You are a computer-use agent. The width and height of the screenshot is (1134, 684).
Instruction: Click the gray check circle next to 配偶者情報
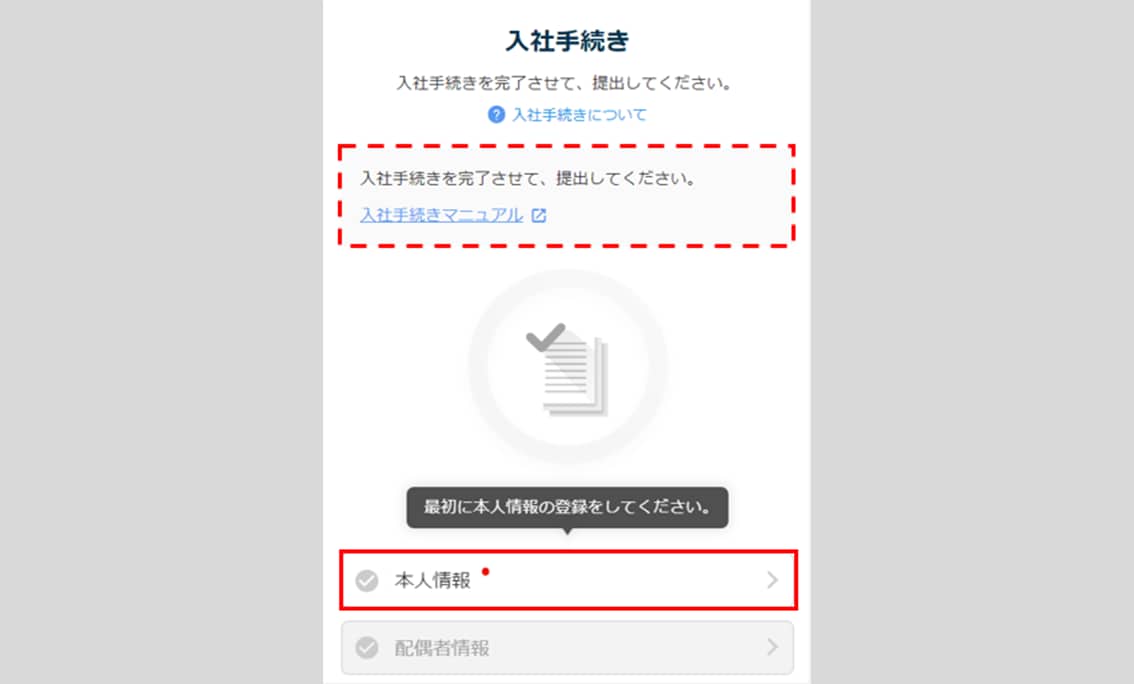pyautogui.click(x=367, y=647)
